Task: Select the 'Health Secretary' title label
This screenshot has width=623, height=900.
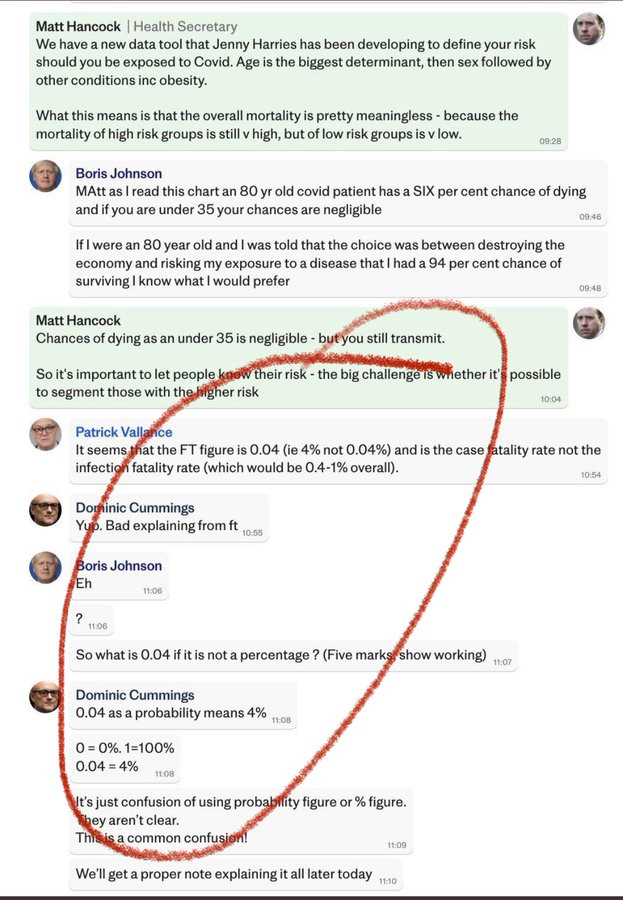Action: (x=185, y=26)
